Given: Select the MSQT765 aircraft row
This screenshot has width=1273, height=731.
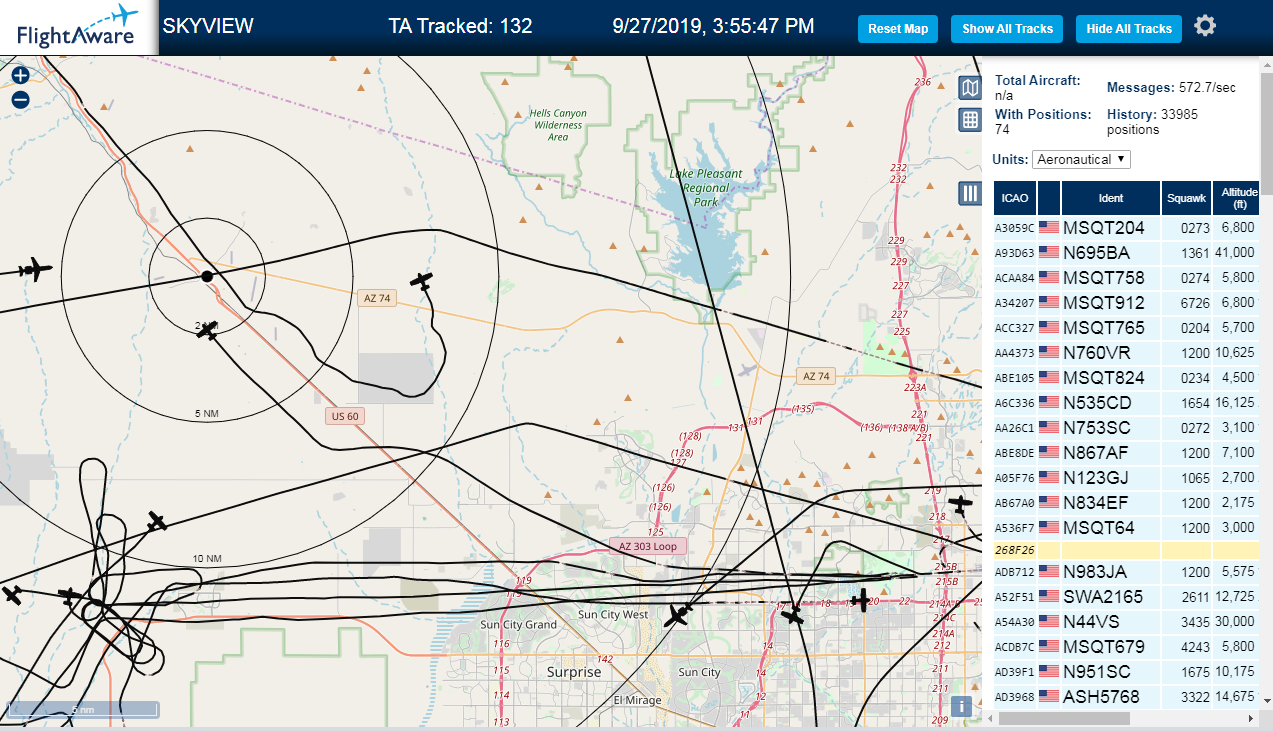Looking at the screenshot, I should click(x=1127, y=327).
